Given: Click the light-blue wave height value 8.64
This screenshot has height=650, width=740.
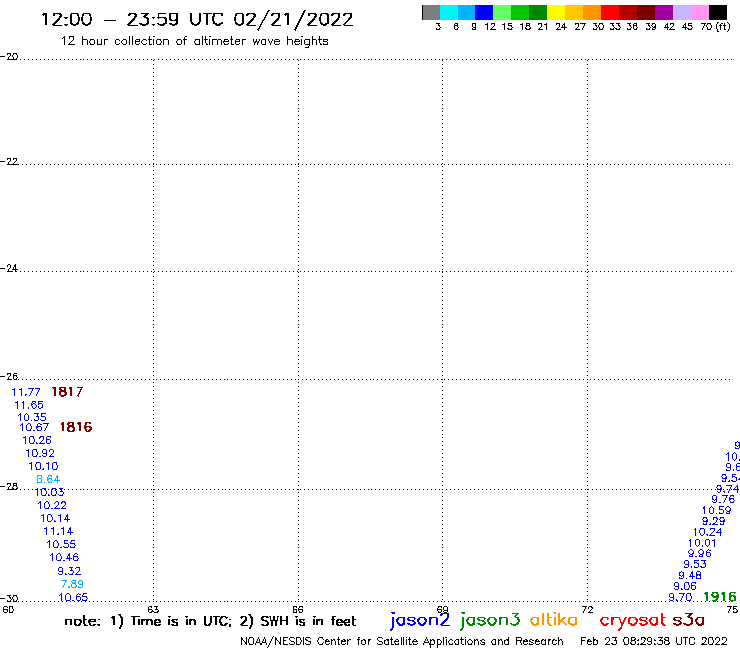Looking at the screenshot, I should 48,479.
